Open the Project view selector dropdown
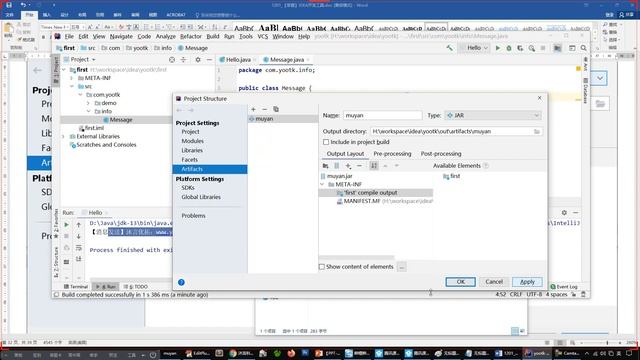The width and height of the screenshot is (640, 360). pyautogui.click(x=83, y=60)
